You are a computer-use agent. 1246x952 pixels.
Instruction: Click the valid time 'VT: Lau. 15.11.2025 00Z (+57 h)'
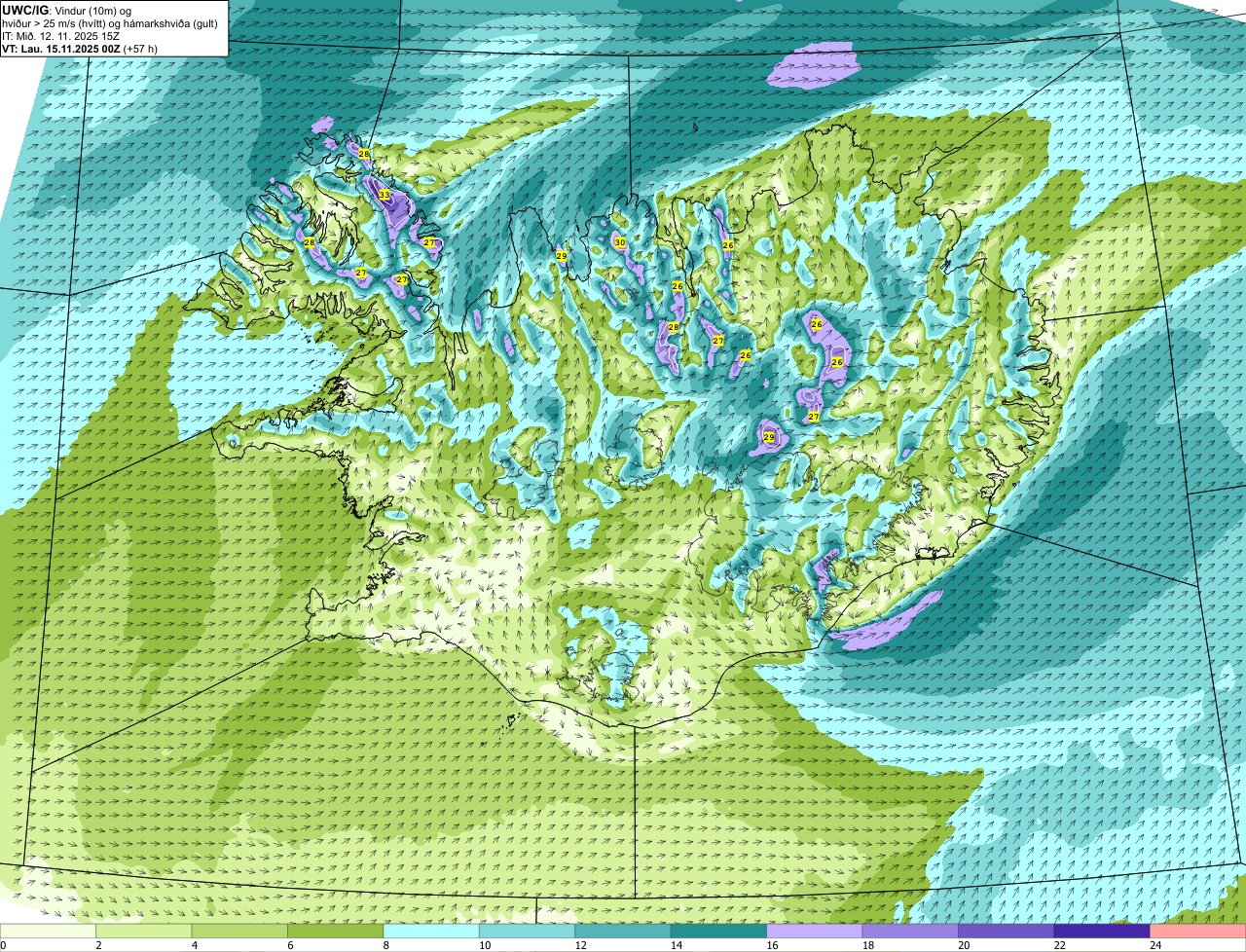[x=80, y=49]
